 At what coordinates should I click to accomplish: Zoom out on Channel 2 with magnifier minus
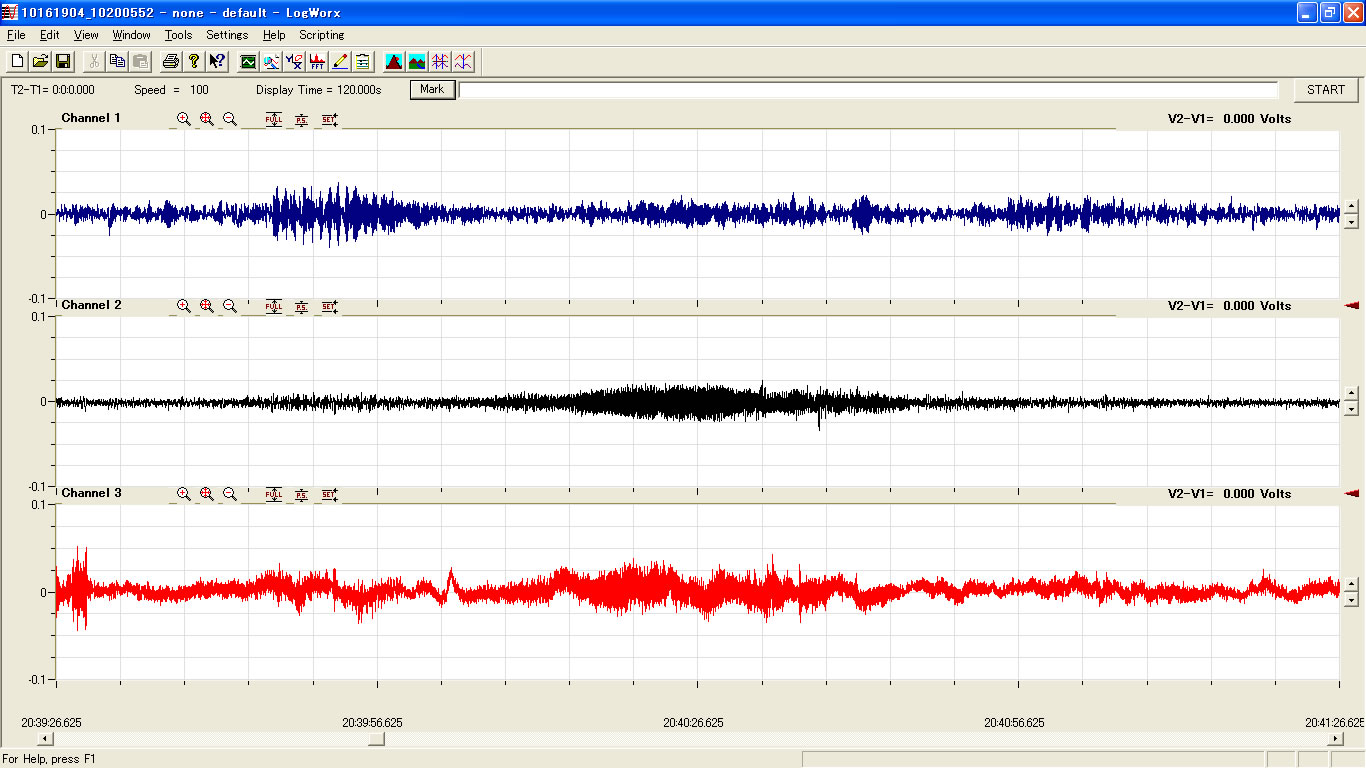230,306
